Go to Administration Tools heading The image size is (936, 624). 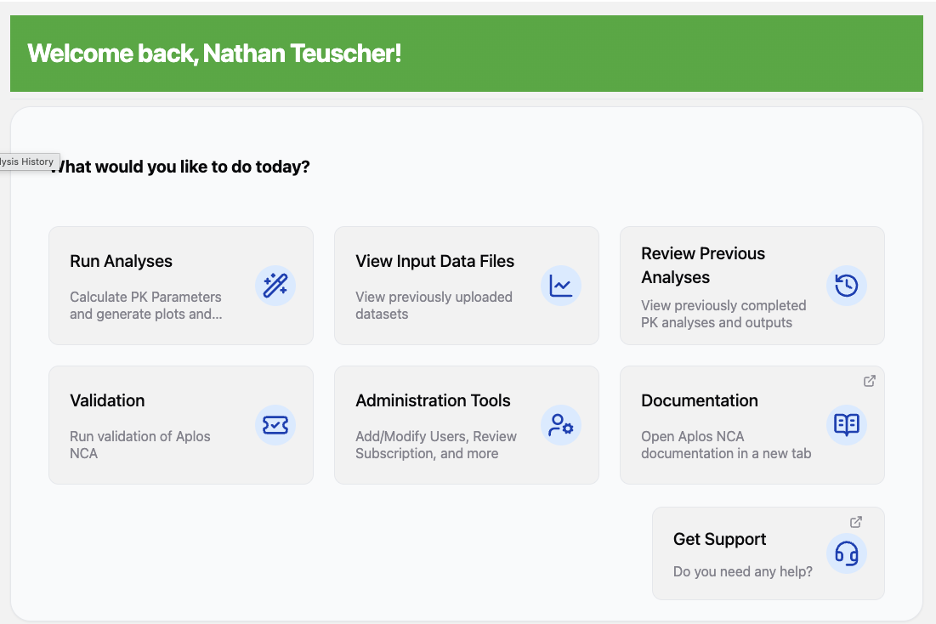433,400
